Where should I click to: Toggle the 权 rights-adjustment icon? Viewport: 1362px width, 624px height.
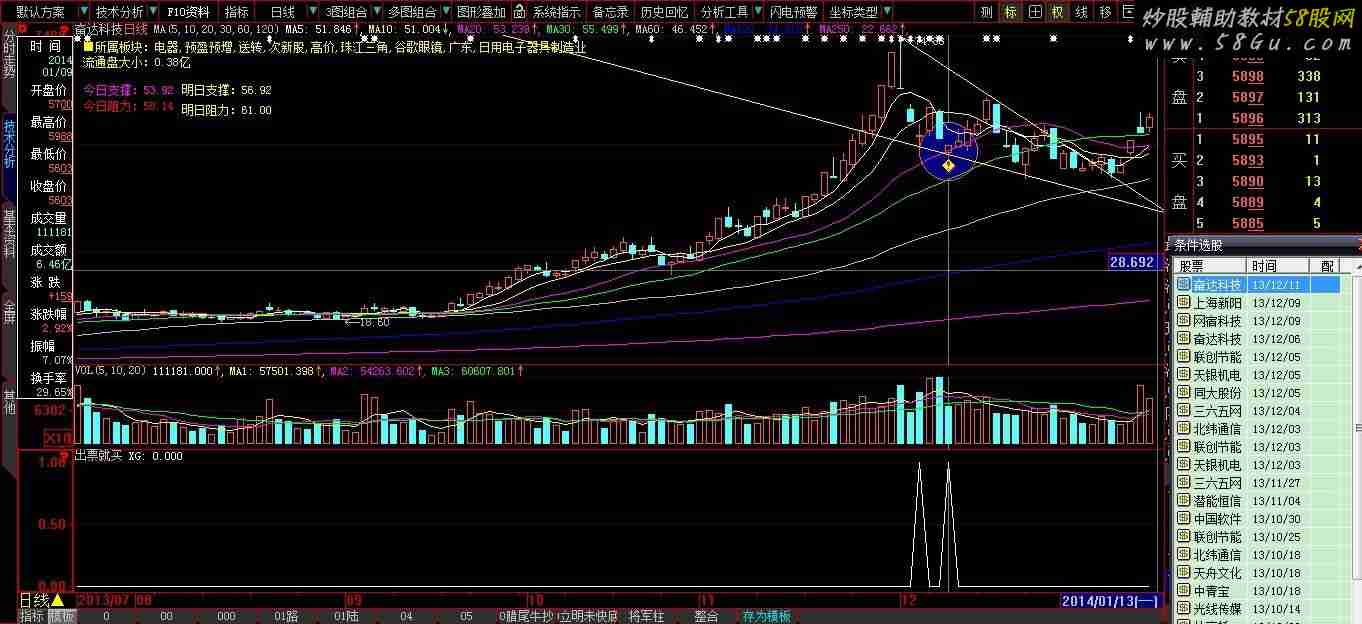tap(1058, 12)
